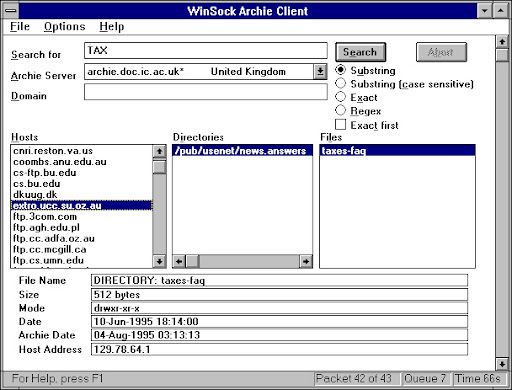Open the Help menu
Screen dimensions: 512x390
click(112, 26)
